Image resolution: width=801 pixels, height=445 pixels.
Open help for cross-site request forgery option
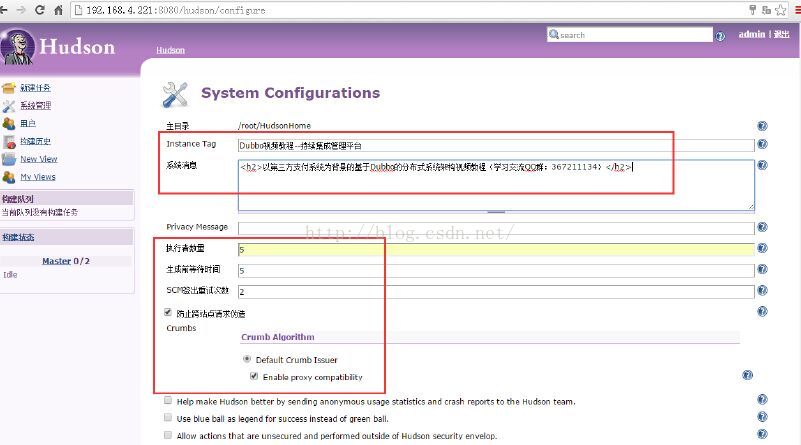pyautogui.click(x=762, y=312)
